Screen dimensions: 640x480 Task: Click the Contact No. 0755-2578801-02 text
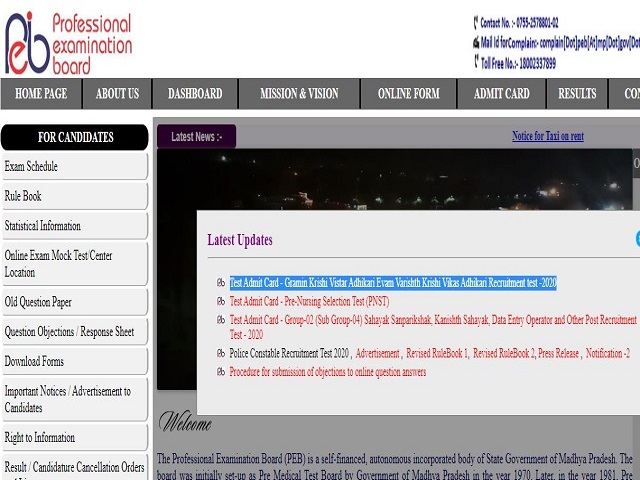pyautogui.click(x=519, y=22)
